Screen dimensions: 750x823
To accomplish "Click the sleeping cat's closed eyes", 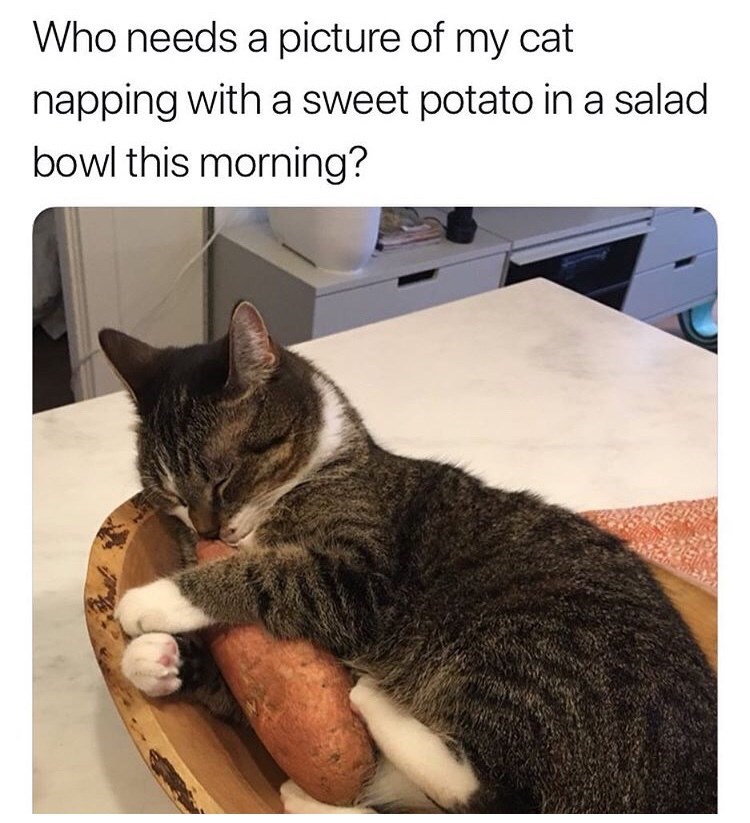I will click(247, 465).
